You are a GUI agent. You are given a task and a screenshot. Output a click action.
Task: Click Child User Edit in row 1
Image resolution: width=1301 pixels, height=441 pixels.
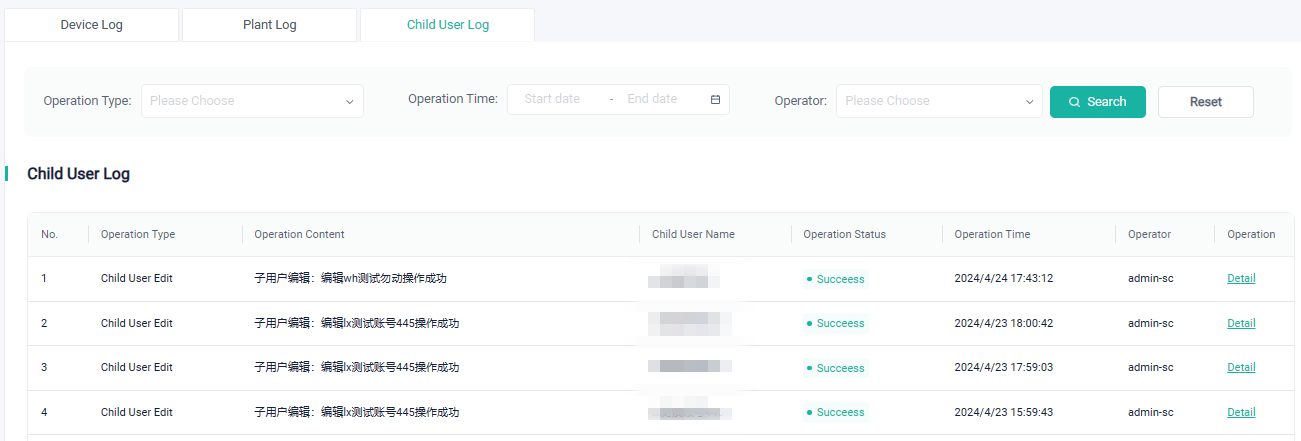(137, 279)
